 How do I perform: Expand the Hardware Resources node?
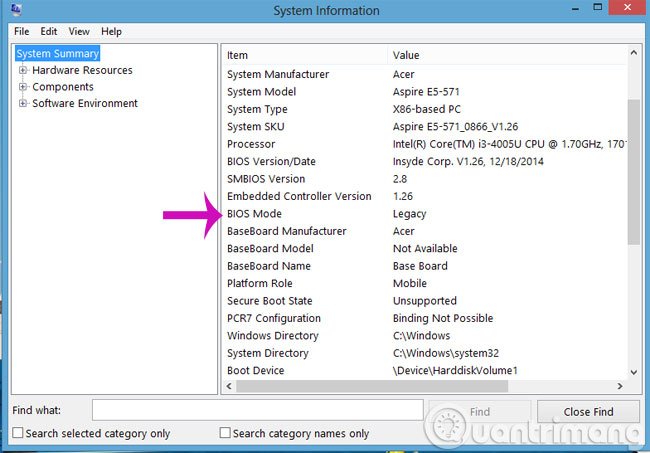pos(23,70)
